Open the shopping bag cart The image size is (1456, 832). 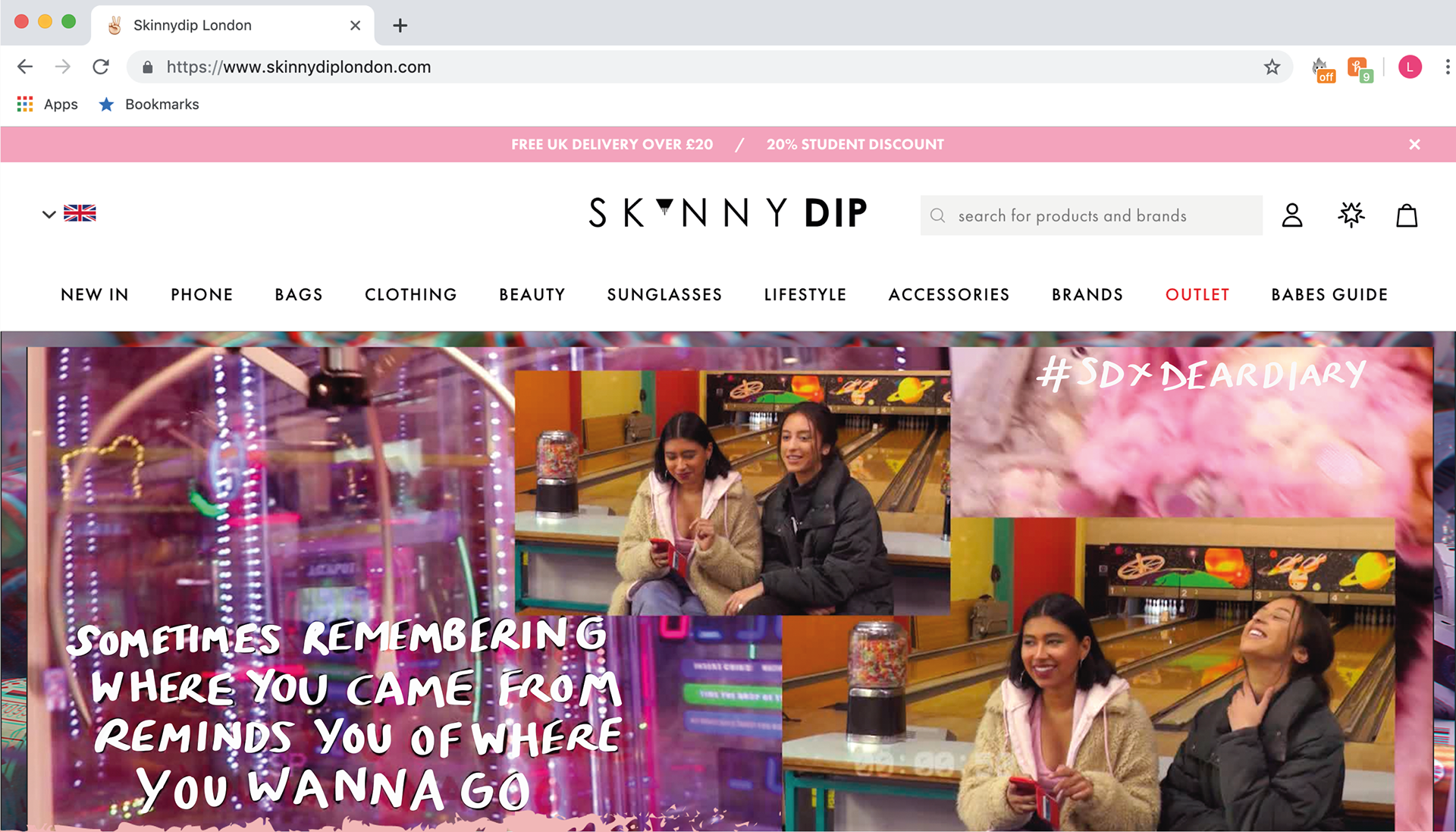(x=1407, y=215)
